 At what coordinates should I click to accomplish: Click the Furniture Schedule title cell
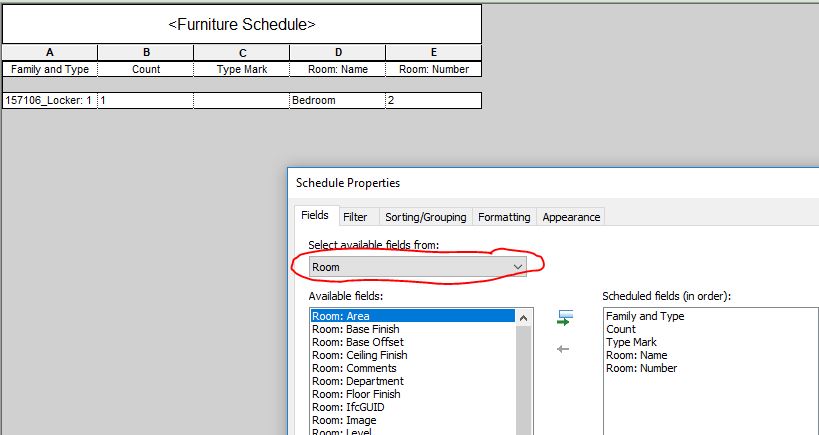[241, 23]
